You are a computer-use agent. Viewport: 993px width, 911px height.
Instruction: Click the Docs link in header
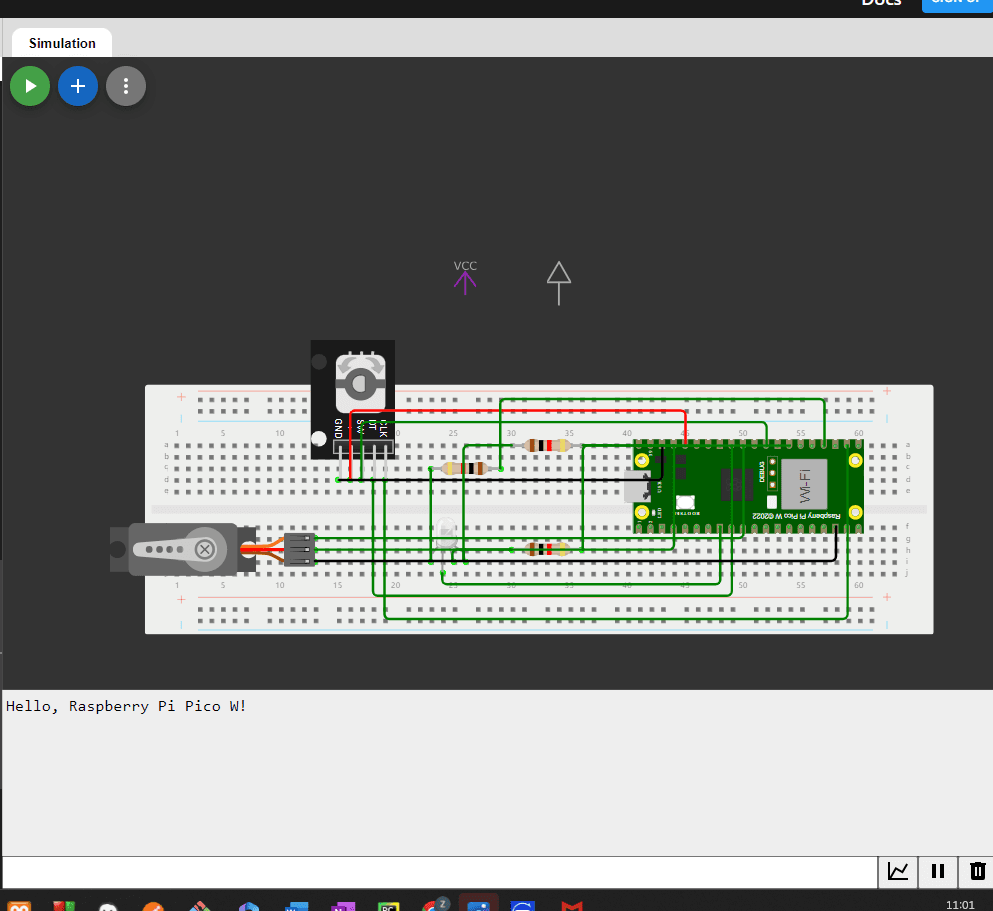pos(881,3)
